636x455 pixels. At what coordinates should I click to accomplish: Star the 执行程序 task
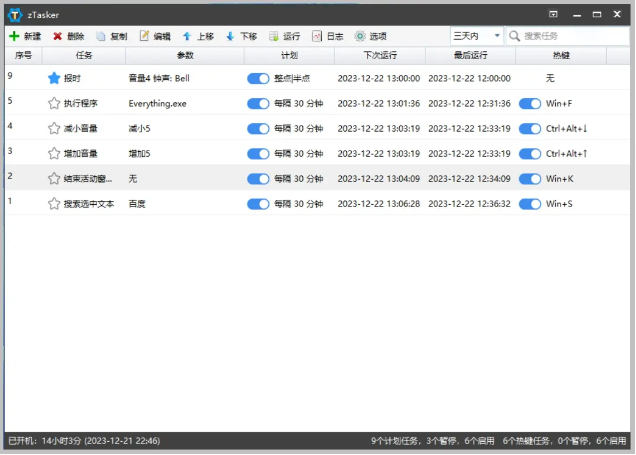(x=54, y=103)
